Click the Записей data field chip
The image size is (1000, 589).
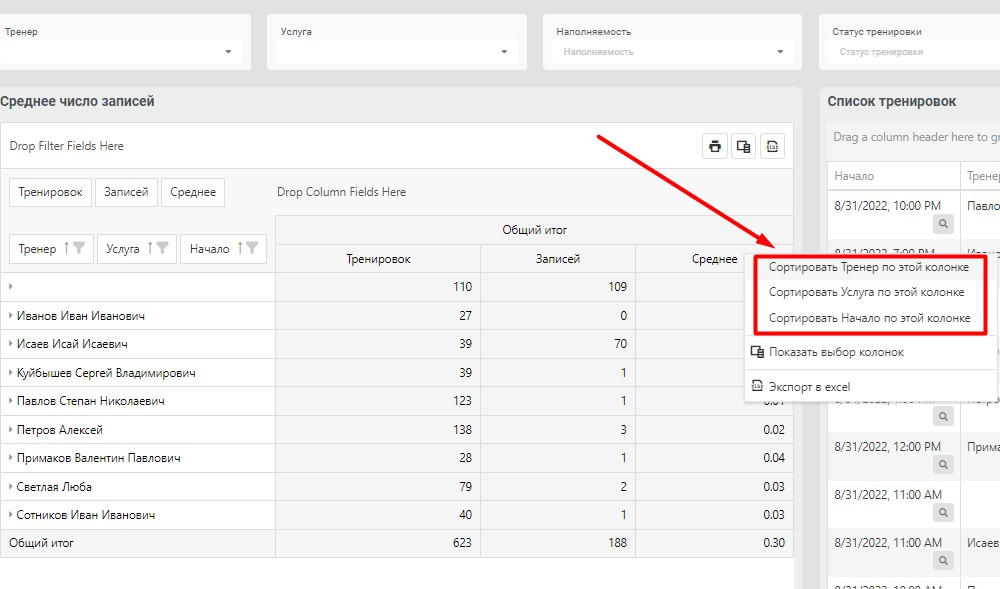pos(126,193)
